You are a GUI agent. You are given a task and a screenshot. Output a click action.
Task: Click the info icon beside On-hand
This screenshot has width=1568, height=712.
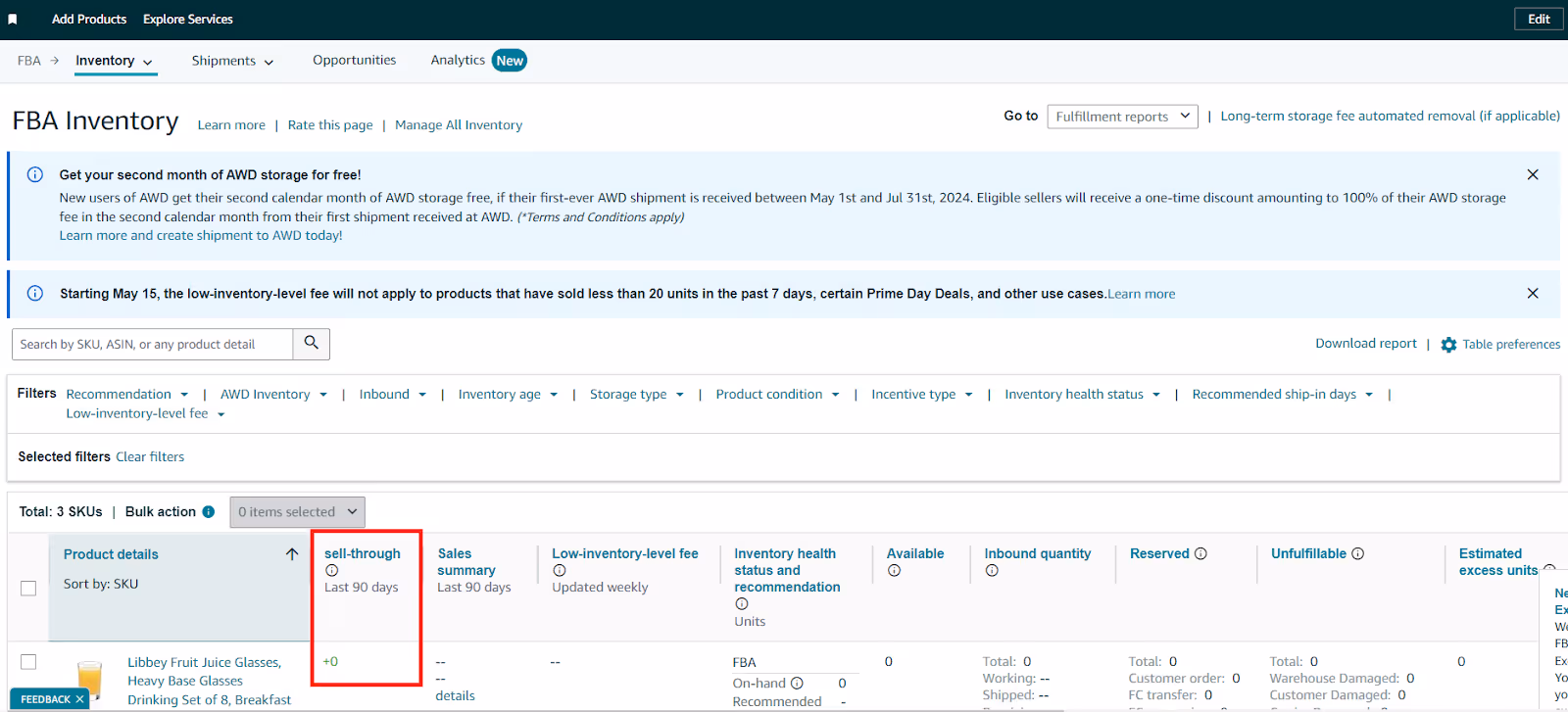coord(797,683)
